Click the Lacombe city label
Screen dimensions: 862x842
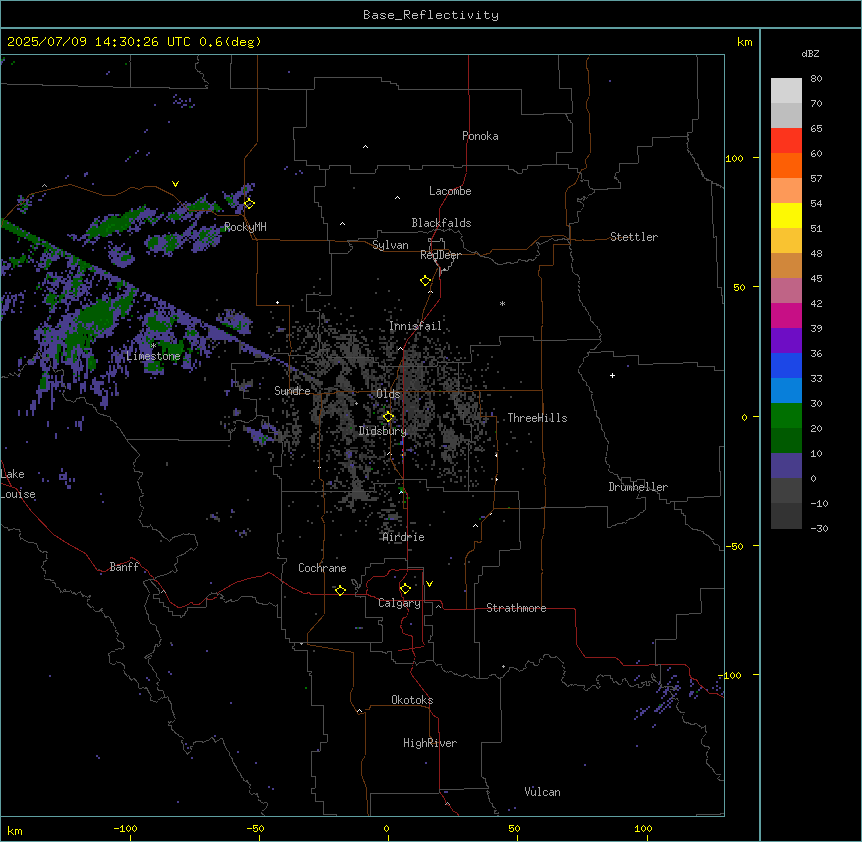point(450,191)
